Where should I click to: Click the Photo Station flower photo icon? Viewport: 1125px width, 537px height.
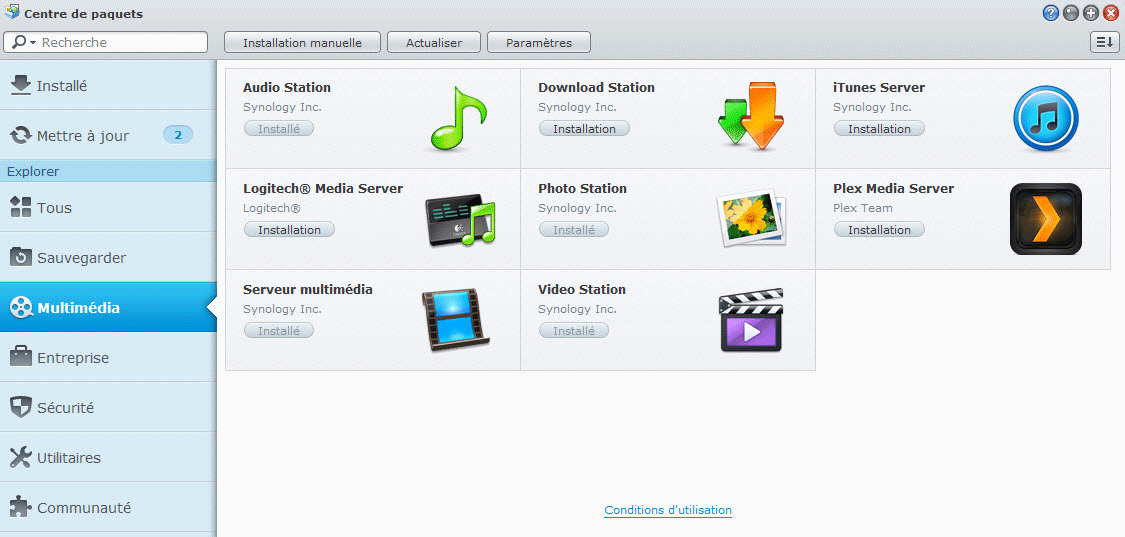pyautogui.click(x=752, y=218)
